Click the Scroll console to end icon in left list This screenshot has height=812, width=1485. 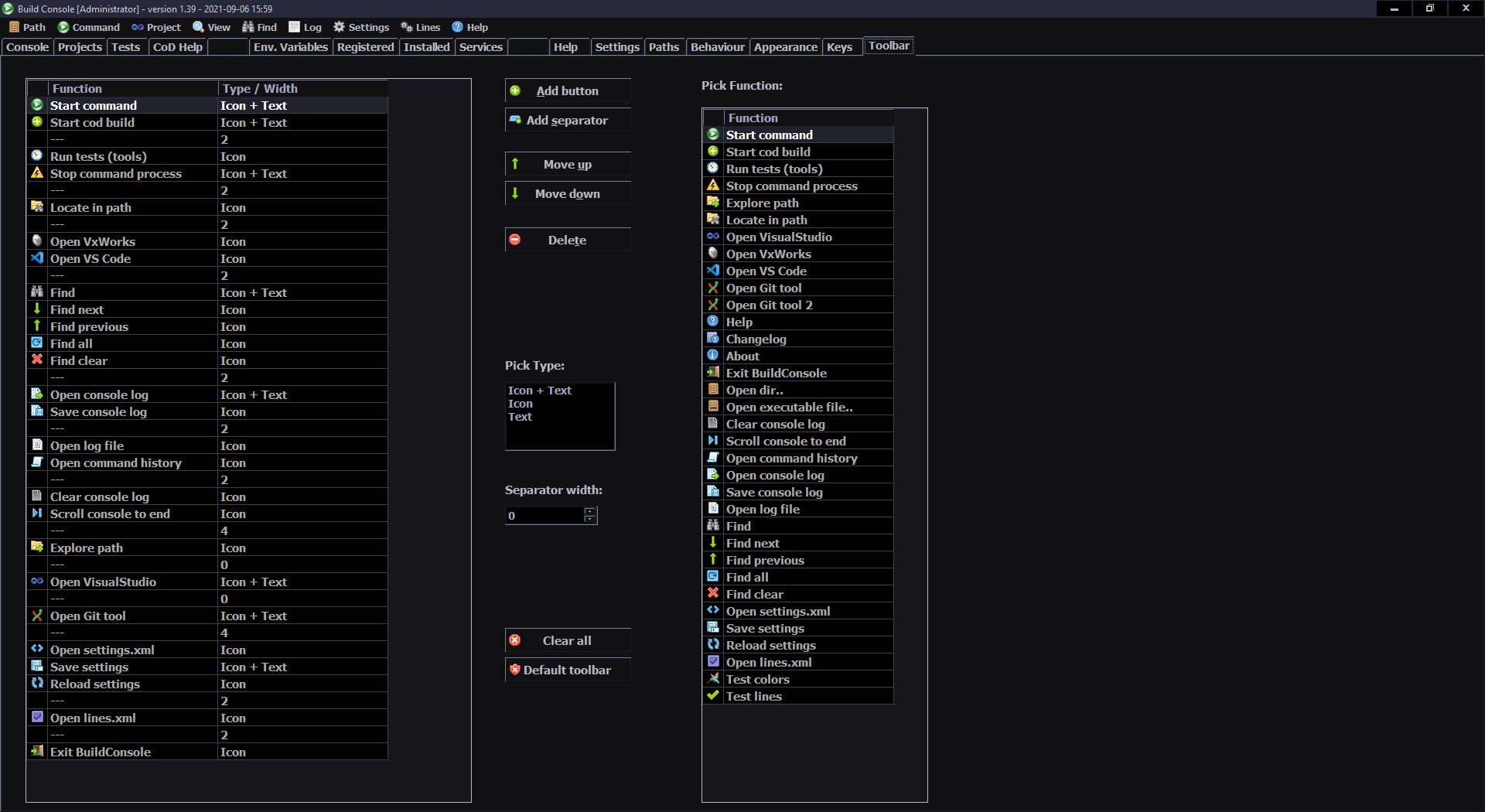click(37, 513)
